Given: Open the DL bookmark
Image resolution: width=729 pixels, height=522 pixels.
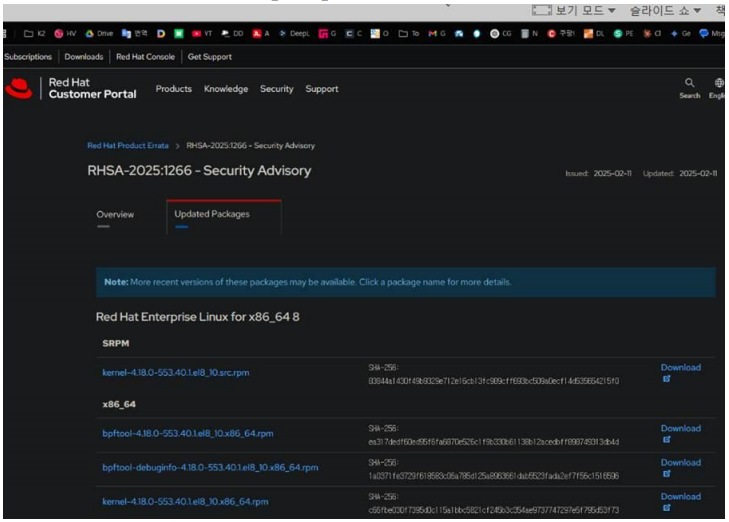Looking at the screenshot, I should point(594,33).
